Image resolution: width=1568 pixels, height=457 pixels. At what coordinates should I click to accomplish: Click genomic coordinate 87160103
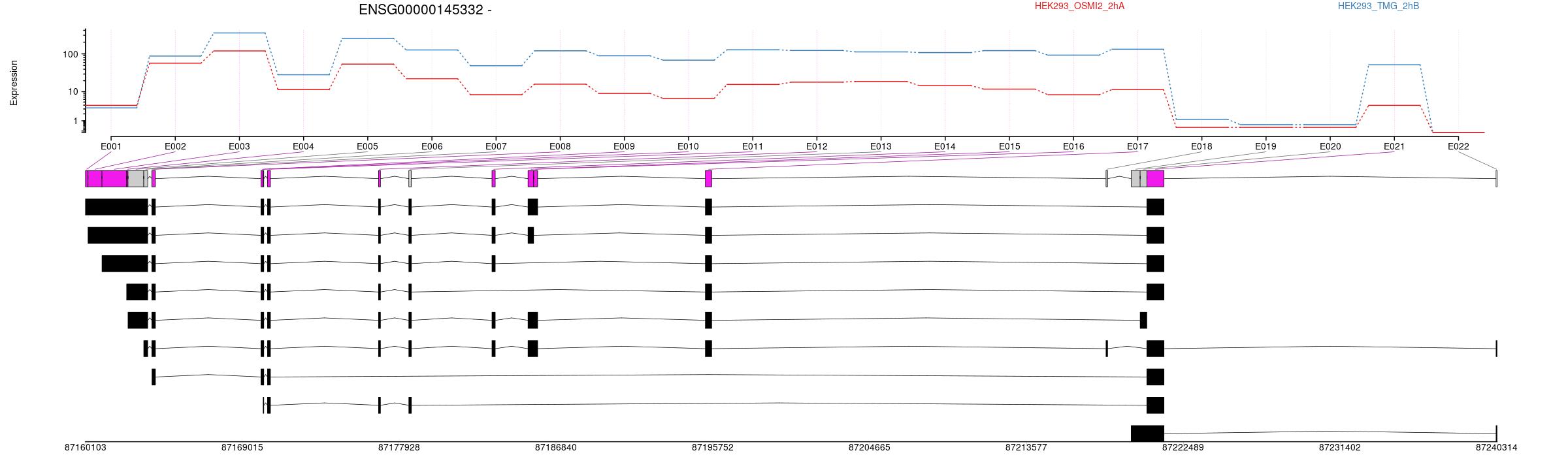click(x=85, y=448)
